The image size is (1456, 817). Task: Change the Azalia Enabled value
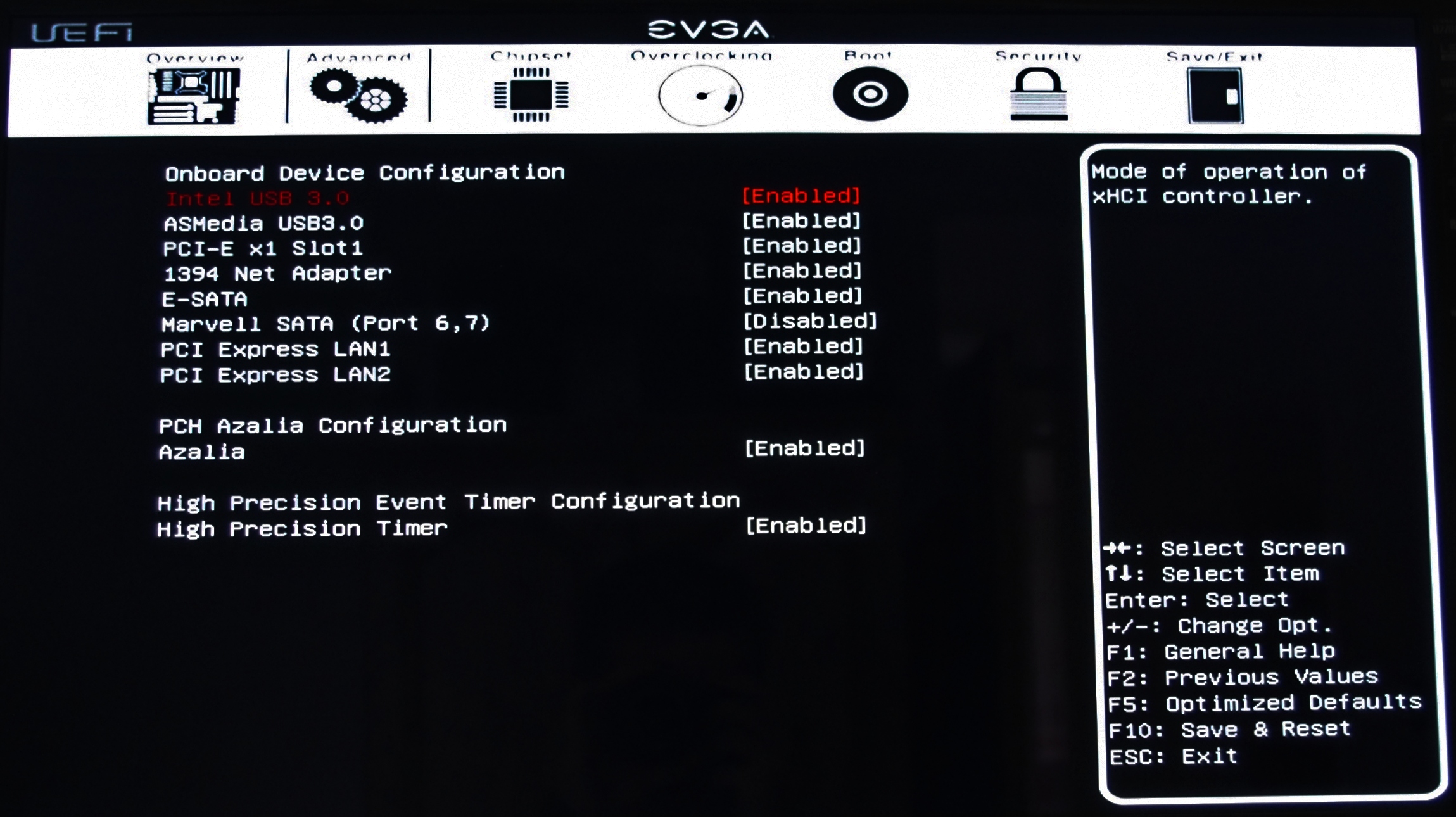(x=805, y=448)
